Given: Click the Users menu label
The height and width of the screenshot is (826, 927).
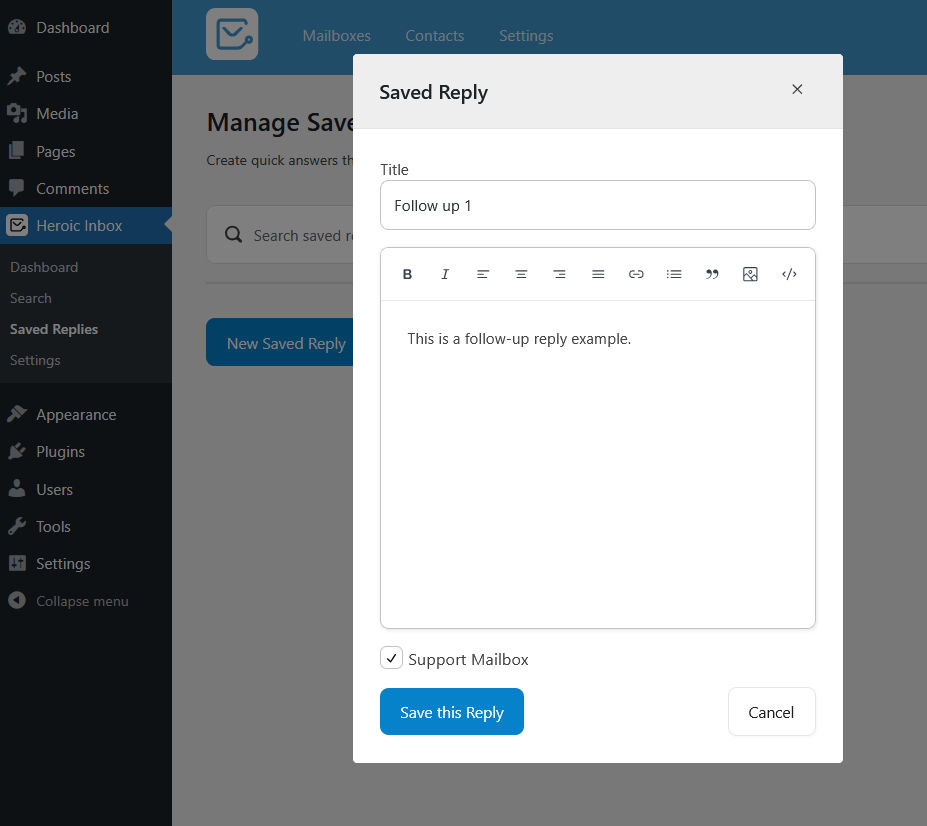Looking at the screenshot, I should click(x=54, y=490).
